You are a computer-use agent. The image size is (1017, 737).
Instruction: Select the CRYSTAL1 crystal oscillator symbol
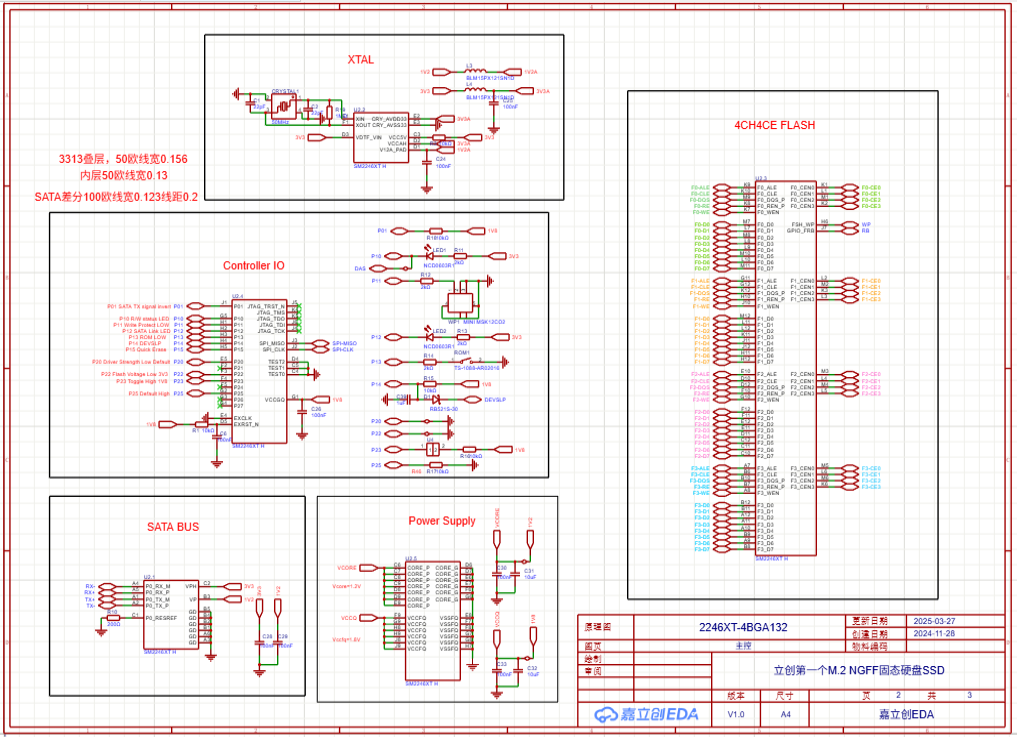[x=283, y=106]
